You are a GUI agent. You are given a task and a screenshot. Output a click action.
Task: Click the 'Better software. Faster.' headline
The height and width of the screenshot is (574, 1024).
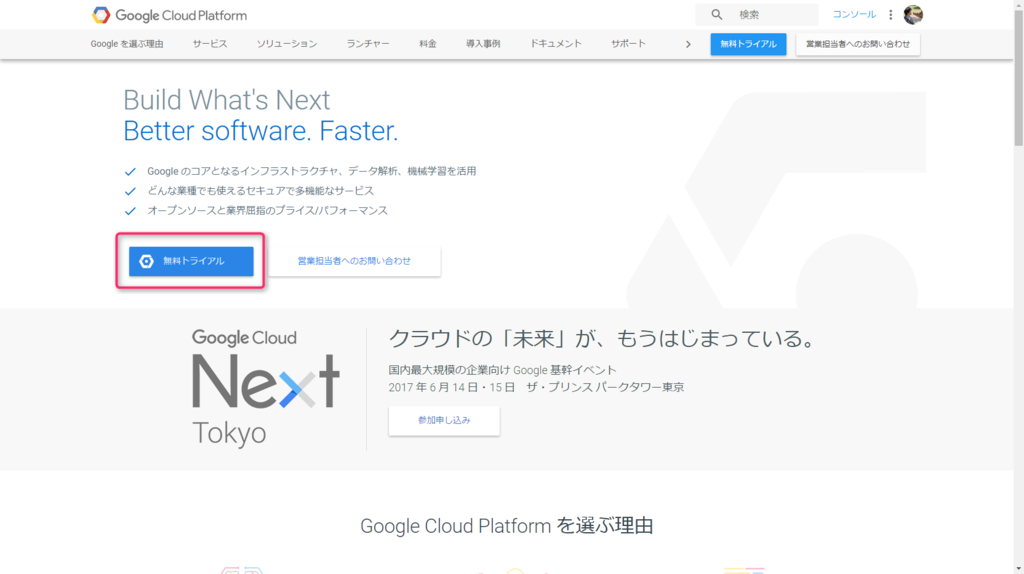(261, 131)
